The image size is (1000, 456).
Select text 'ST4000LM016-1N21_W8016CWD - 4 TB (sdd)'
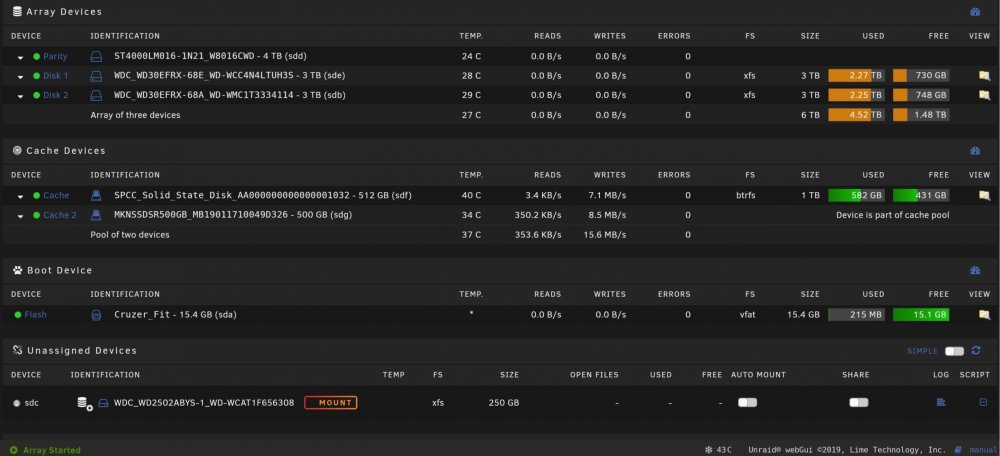210,56
